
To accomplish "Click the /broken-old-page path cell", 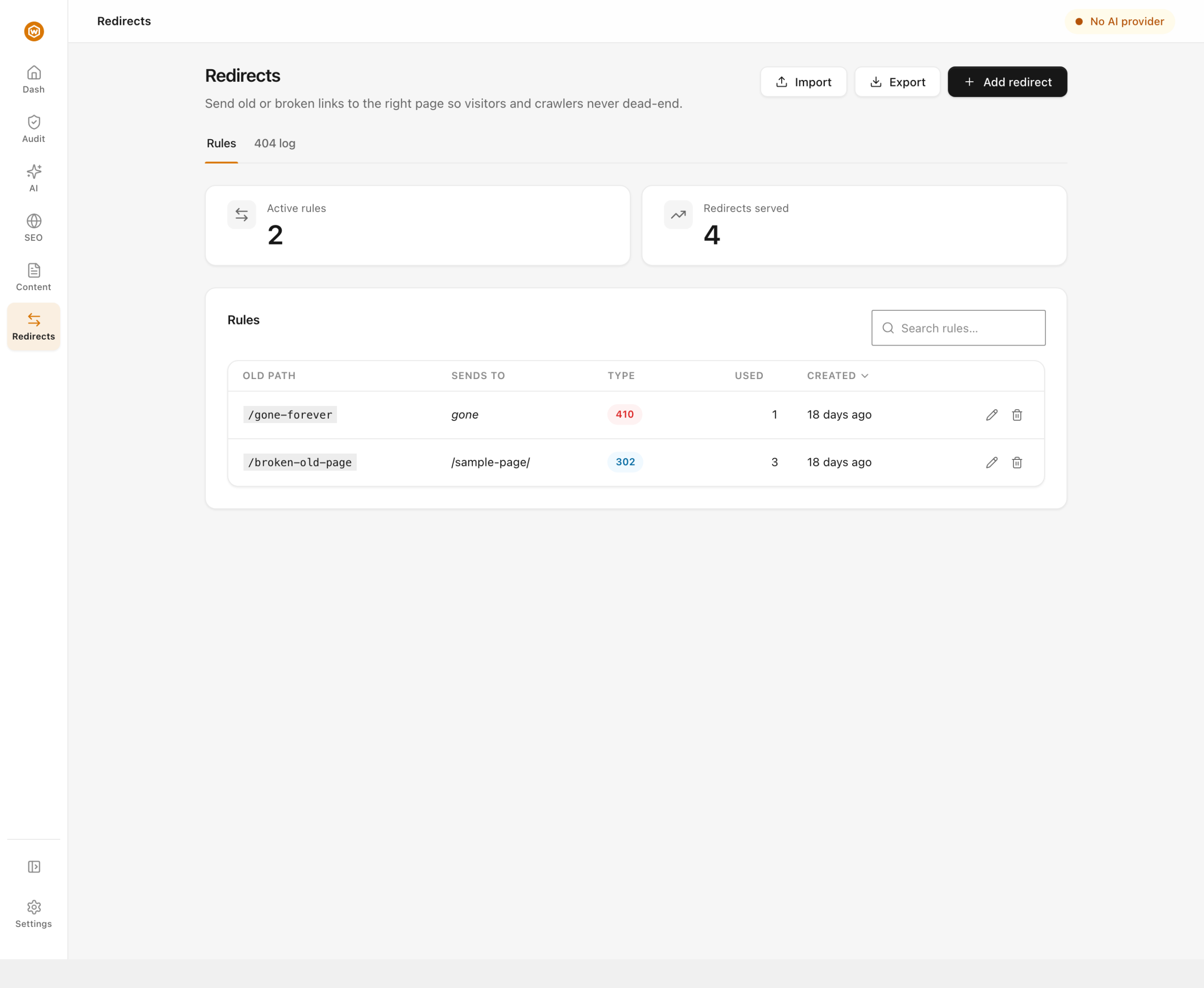I will pos(300,462).
